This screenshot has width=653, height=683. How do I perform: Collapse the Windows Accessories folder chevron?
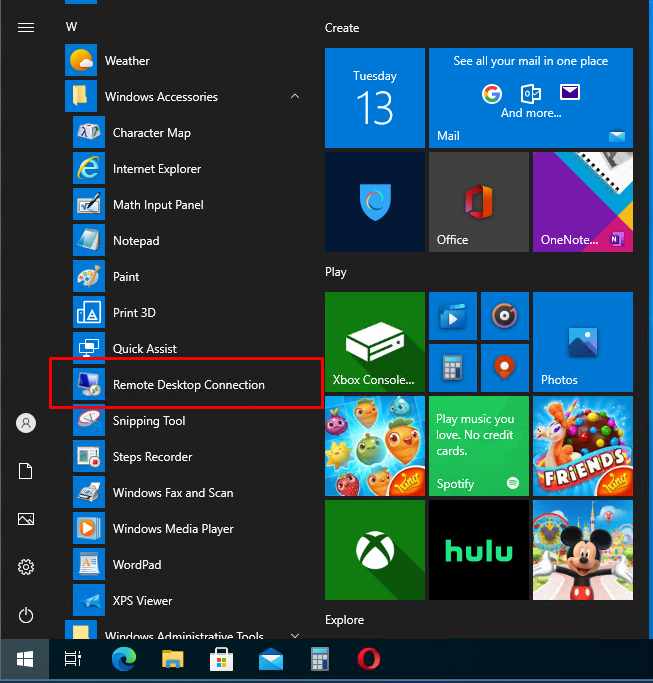pyautogui.click(x=295, y=96)
